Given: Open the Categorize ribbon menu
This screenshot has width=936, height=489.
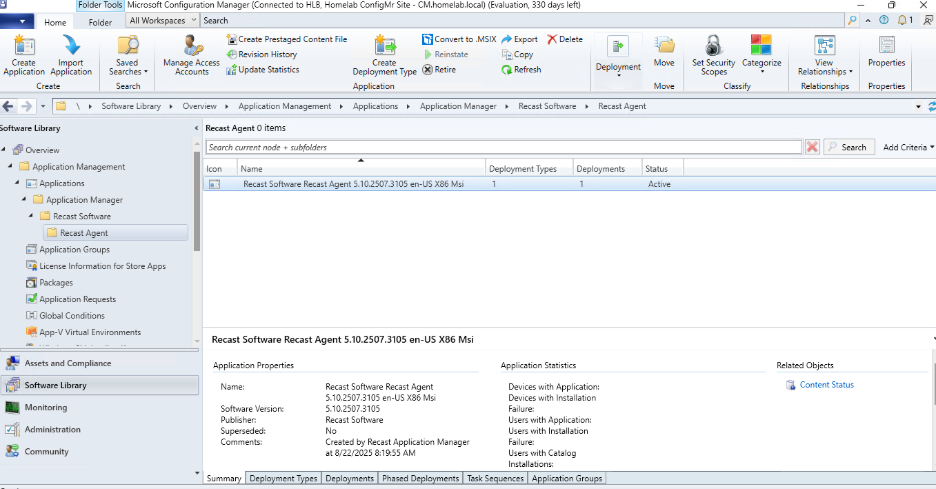Looking at the screenshot, I should pos(762,54).
